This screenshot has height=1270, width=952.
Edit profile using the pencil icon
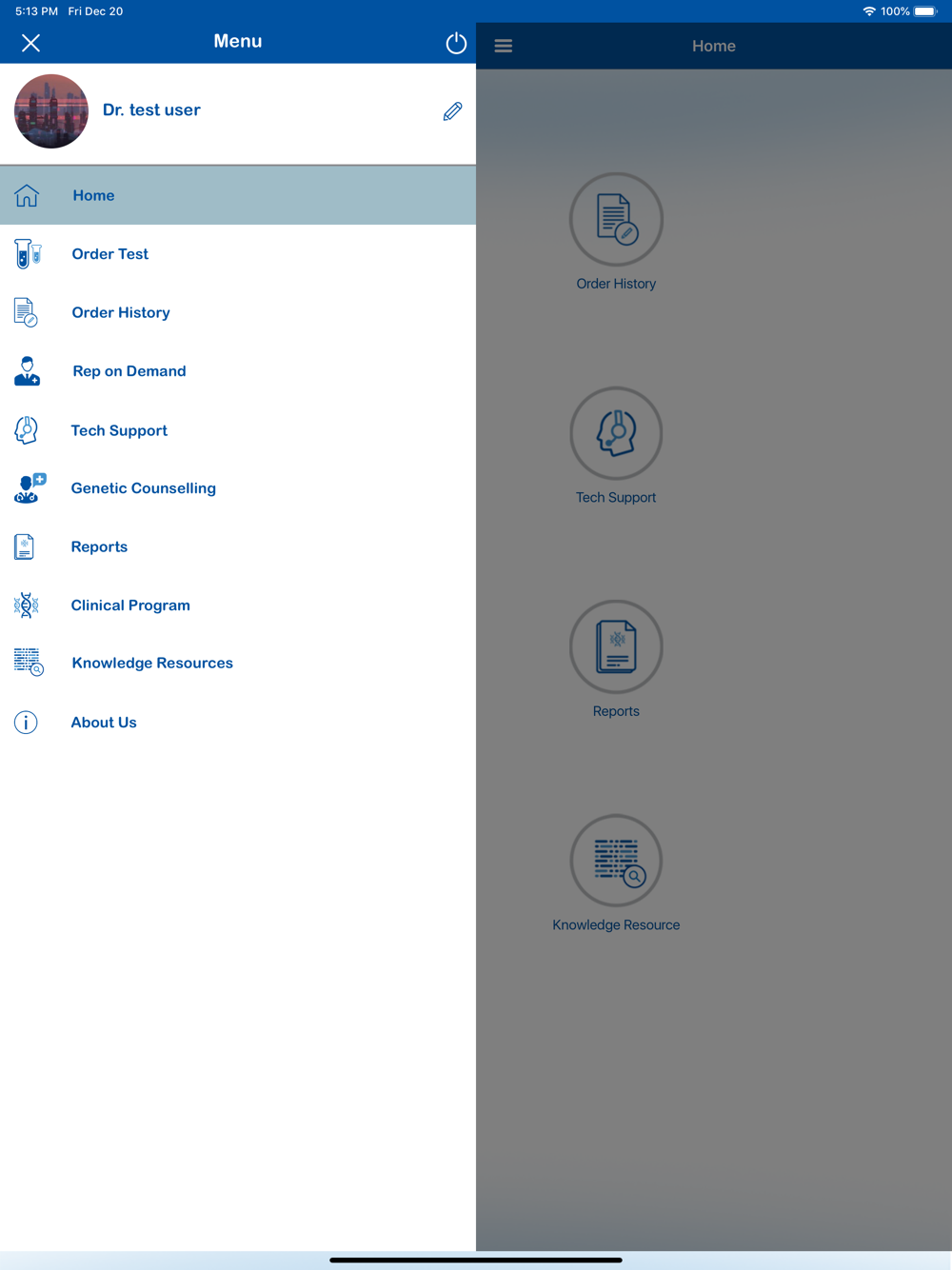tap(453, 111)
